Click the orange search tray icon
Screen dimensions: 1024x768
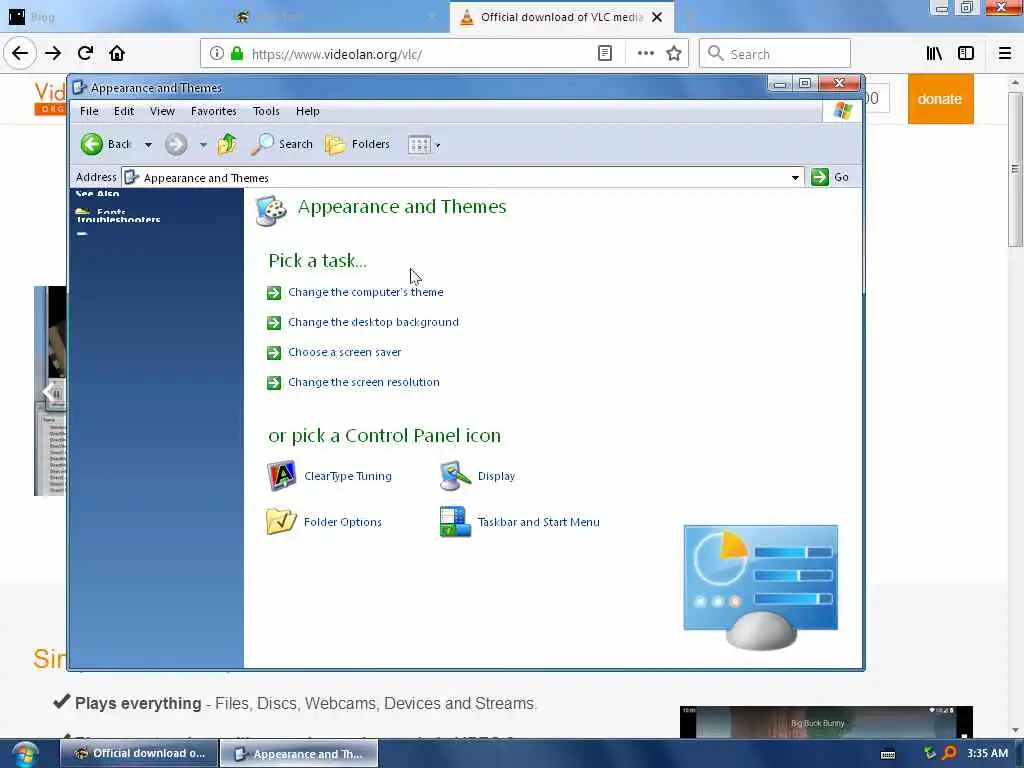pyautogui.click(x=949, y=753)
